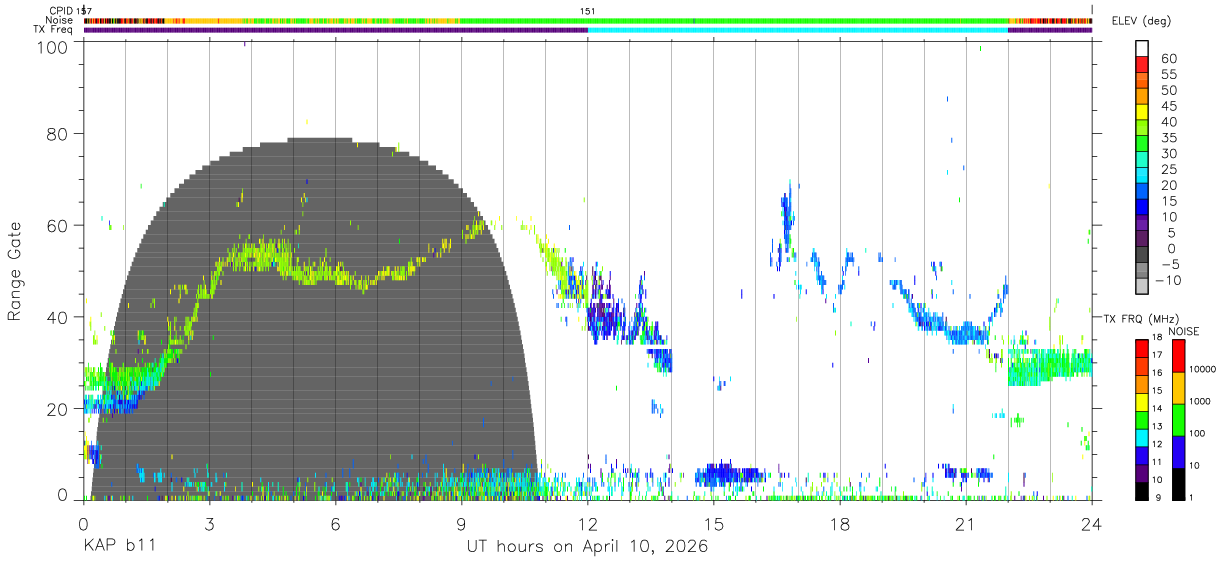The image size is (1228, 567).
Task: Click the 55 label on the ELEV legend
Action: (x=1167, y=74)
